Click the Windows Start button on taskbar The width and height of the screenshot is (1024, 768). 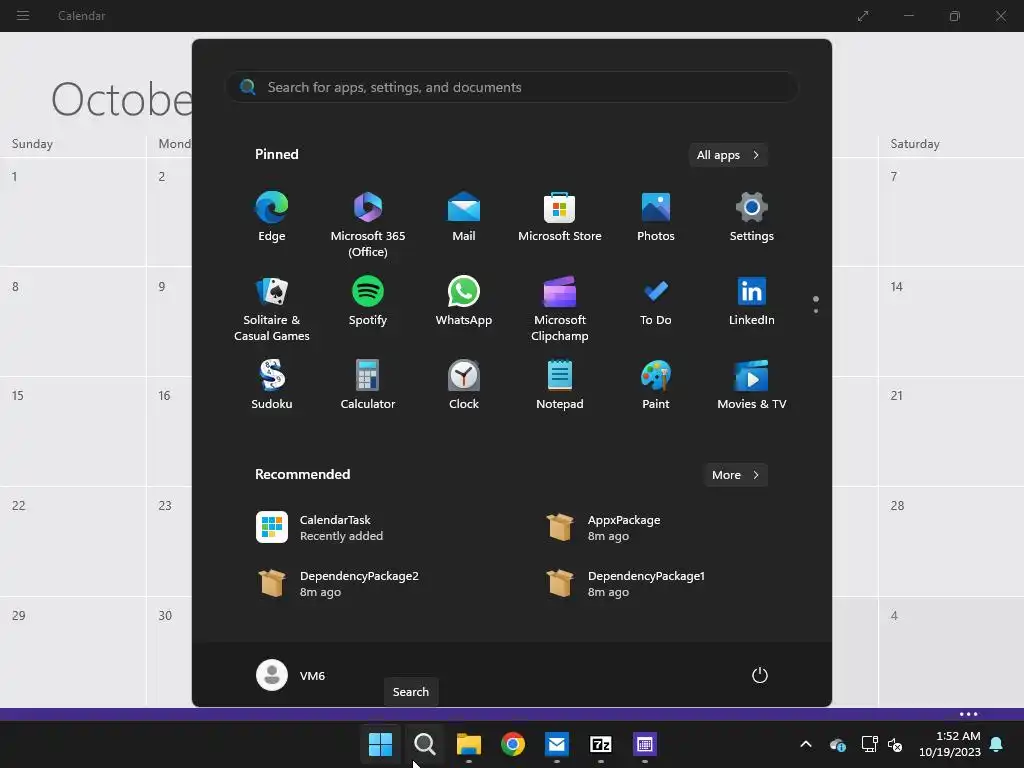coord(380,744)
